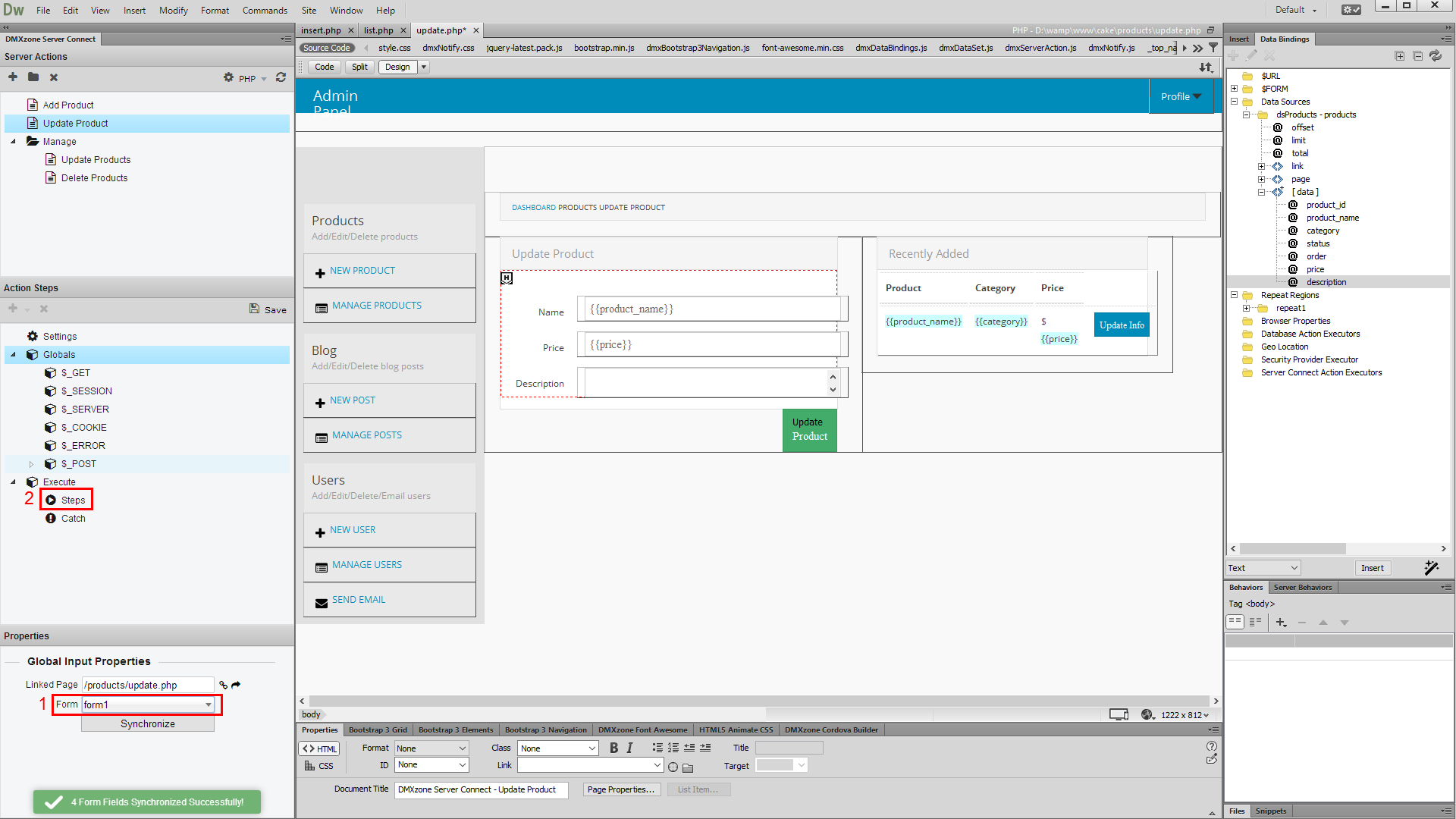The height and width of the screenshot is (819, 1456).
Task: Refresh the Data Bindings tree
Action: (x=1436, y=56)
